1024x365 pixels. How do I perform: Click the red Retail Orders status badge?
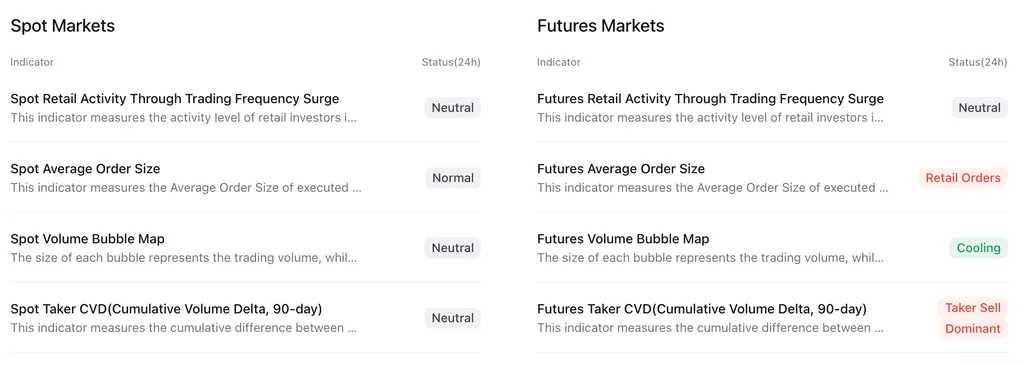(x=963, y=178)
